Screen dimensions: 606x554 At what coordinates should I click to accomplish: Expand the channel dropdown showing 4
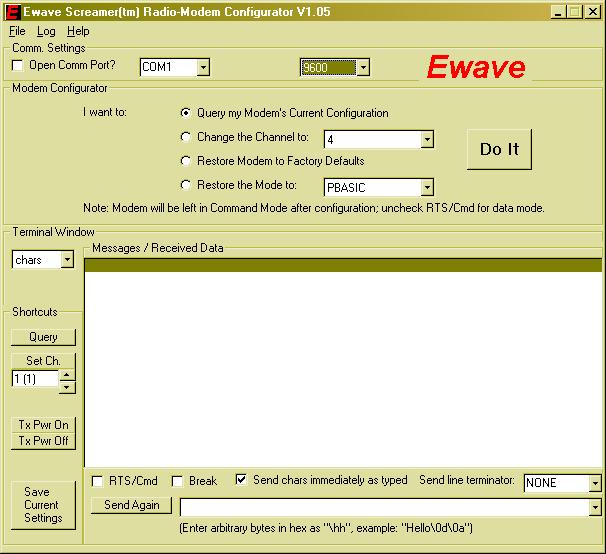pyautogui.click(x=427, y=139)
